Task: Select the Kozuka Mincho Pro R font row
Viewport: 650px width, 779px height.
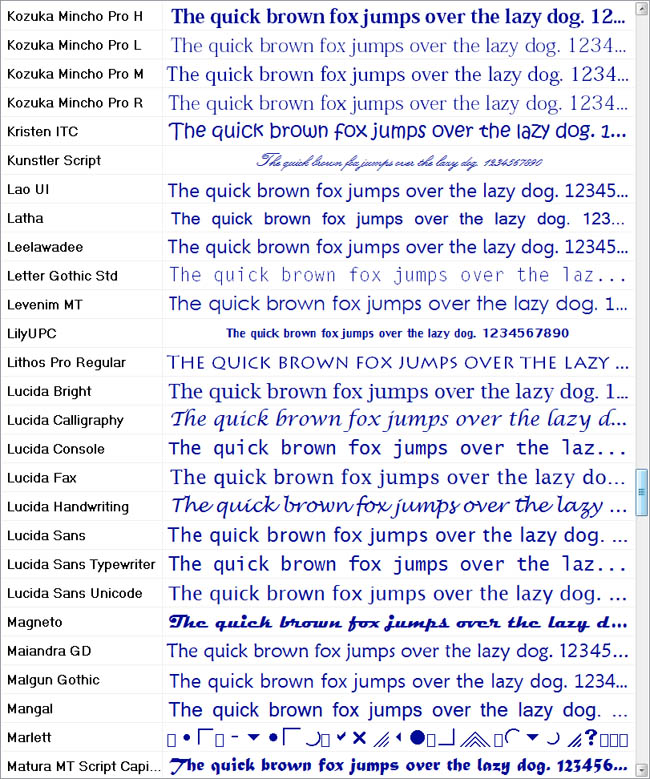Action: point(318,103)
